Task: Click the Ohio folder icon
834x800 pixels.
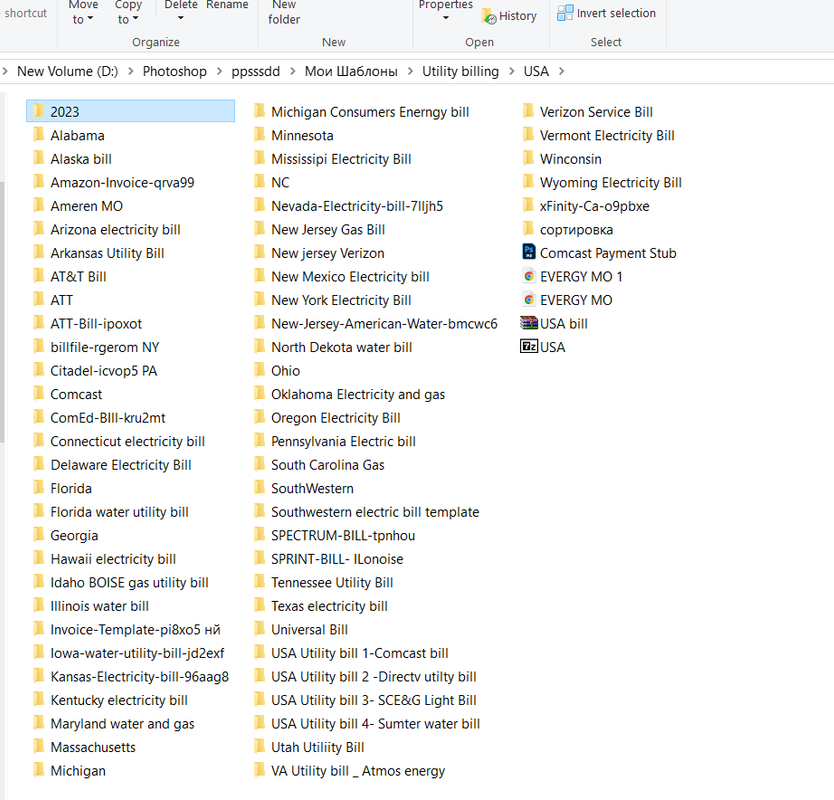Action: pyautogui.click(x=260, y=370)
